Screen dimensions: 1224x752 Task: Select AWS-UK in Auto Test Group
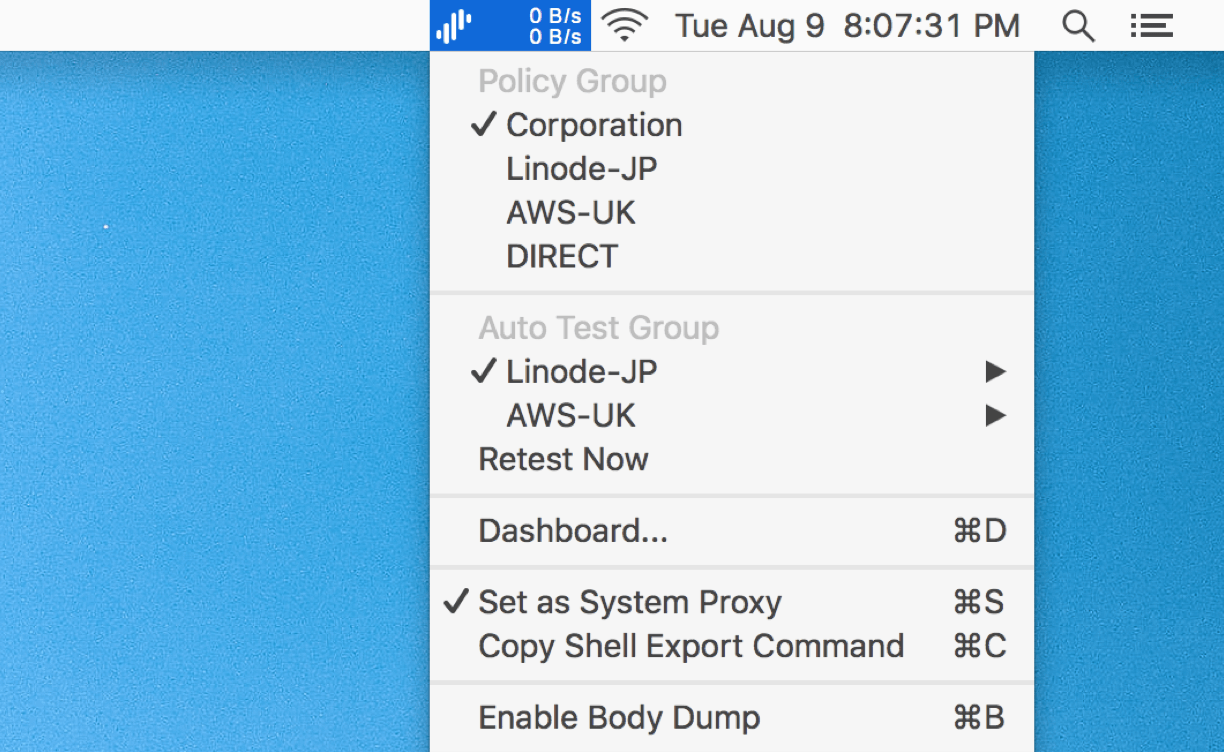coord(732,416)
